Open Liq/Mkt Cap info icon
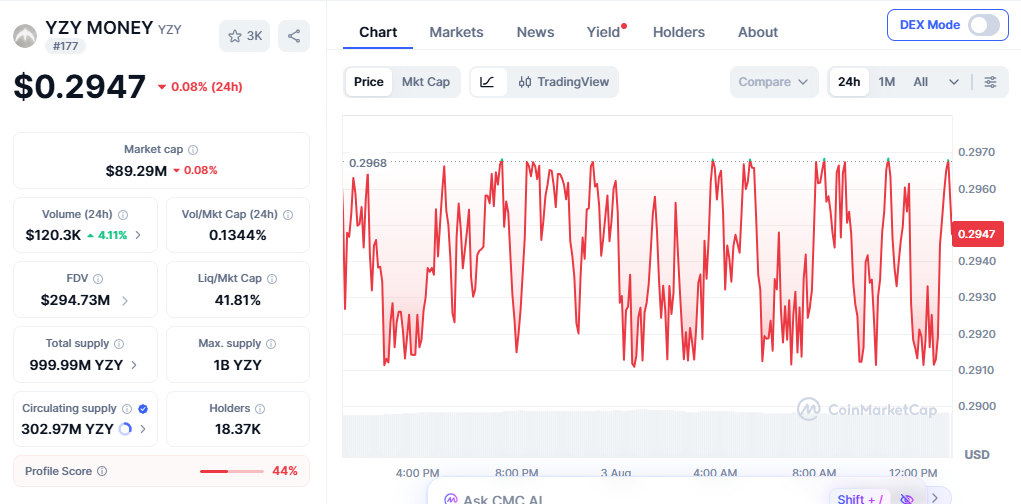 point(272,279)
